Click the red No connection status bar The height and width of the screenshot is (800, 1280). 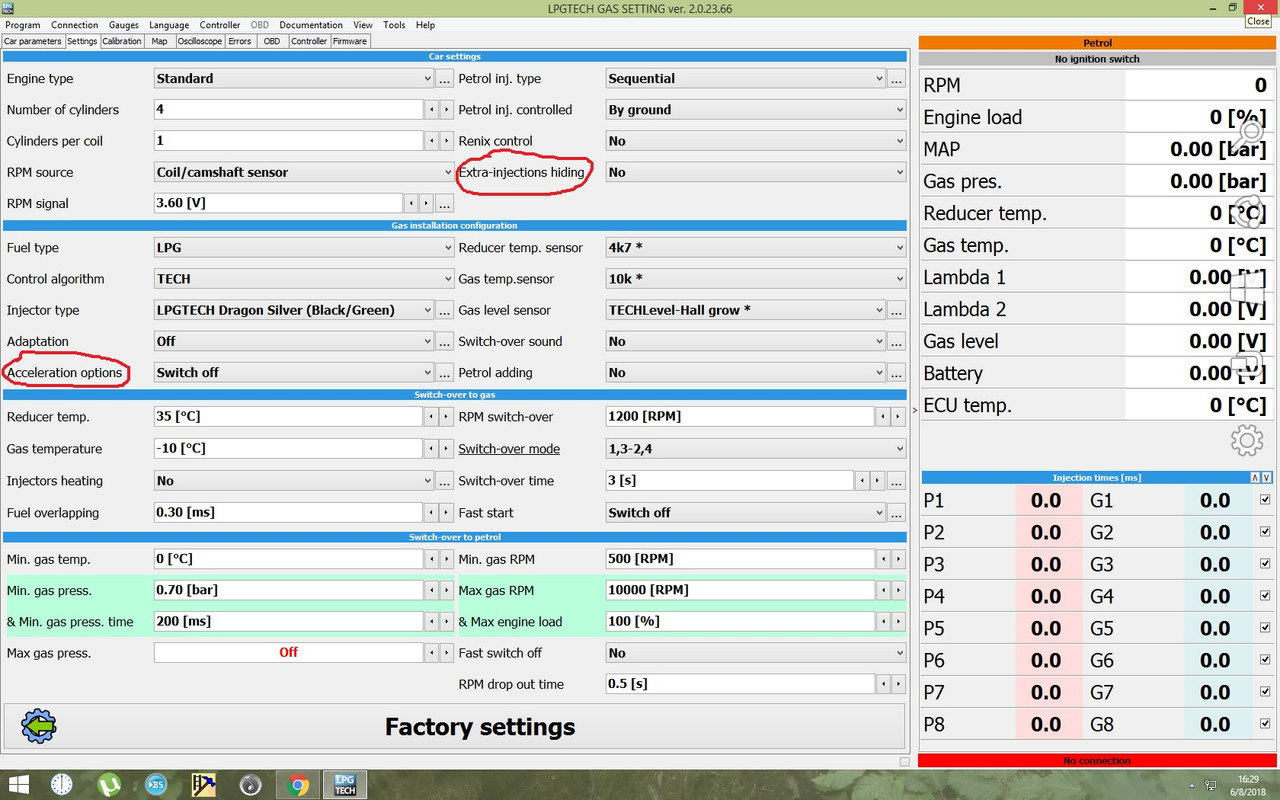pos(1097,761)
